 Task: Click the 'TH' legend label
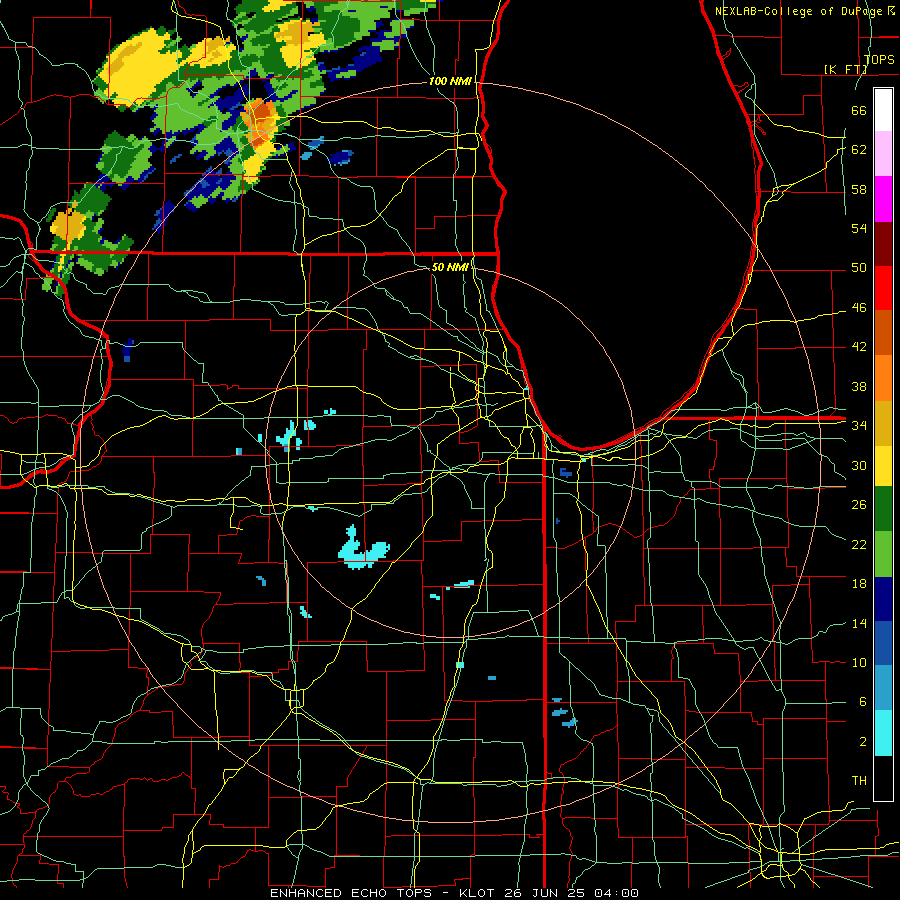coord(859,781)
